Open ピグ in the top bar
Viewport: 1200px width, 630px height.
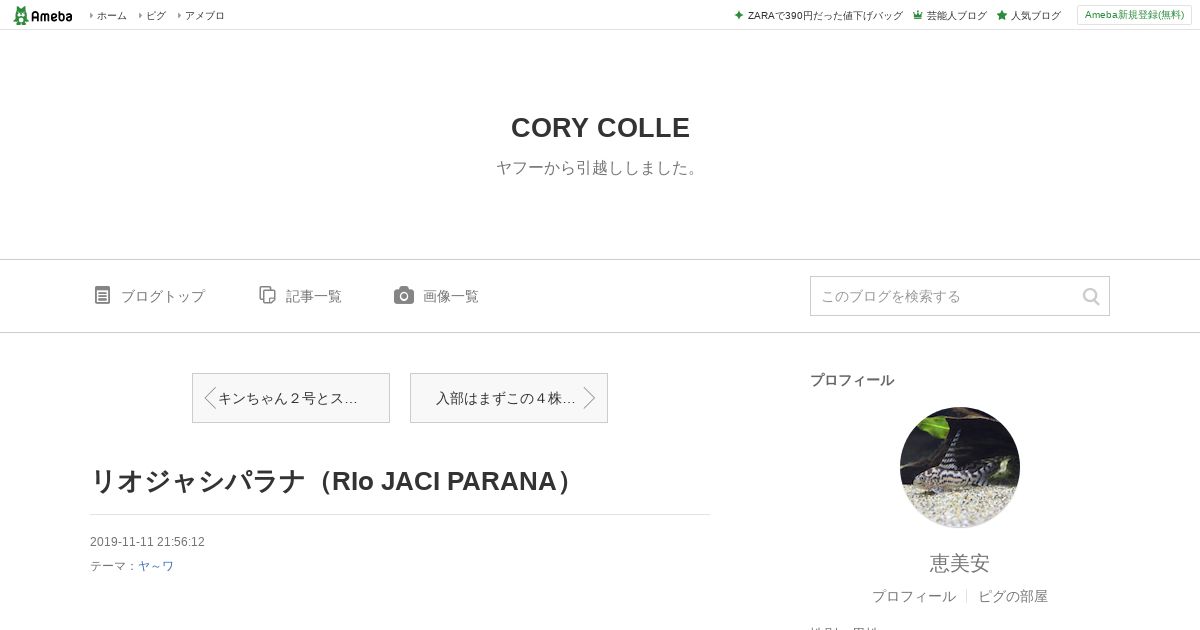tap(156, 16)
